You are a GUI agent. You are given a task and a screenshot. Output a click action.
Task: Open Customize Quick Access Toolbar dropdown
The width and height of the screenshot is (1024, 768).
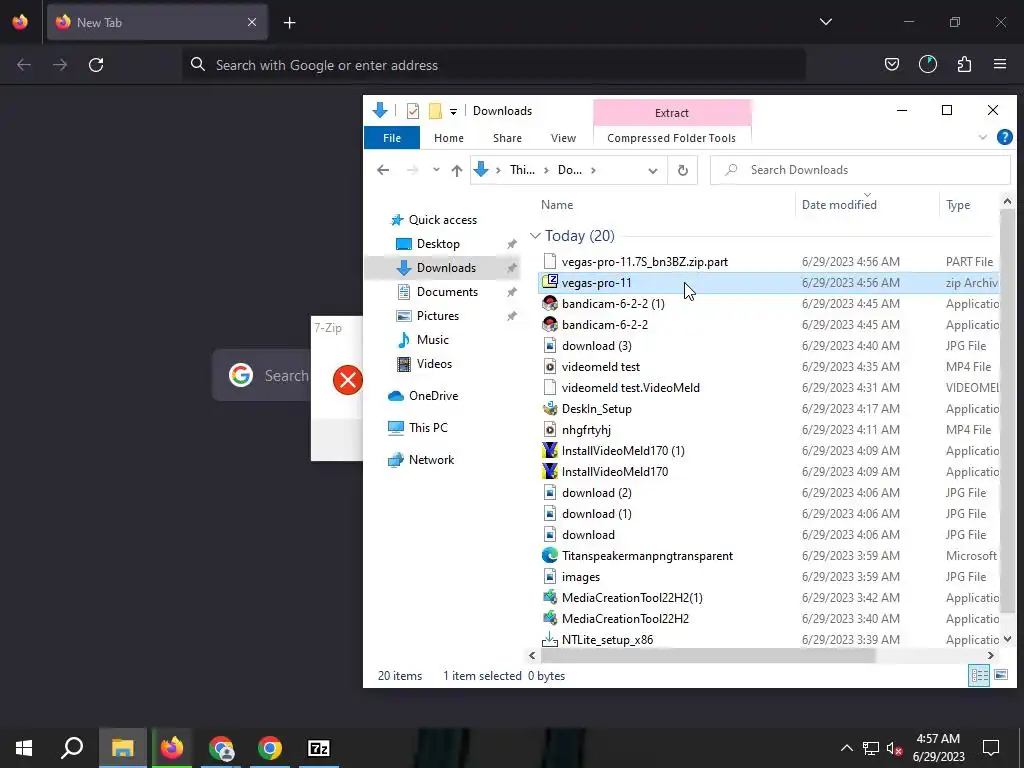pos(453,112)
